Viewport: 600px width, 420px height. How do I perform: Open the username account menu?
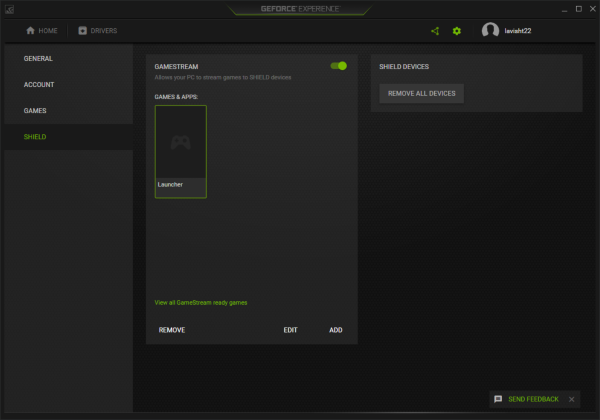pyautogui.click(x=518, y=31)
